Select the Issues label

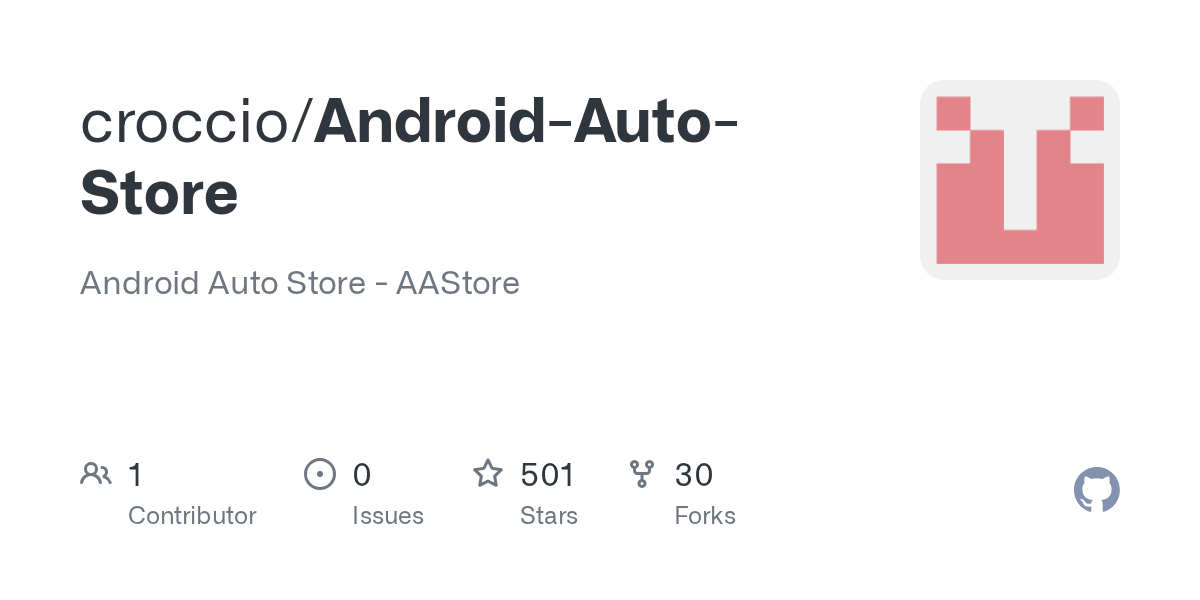point(388,516)
